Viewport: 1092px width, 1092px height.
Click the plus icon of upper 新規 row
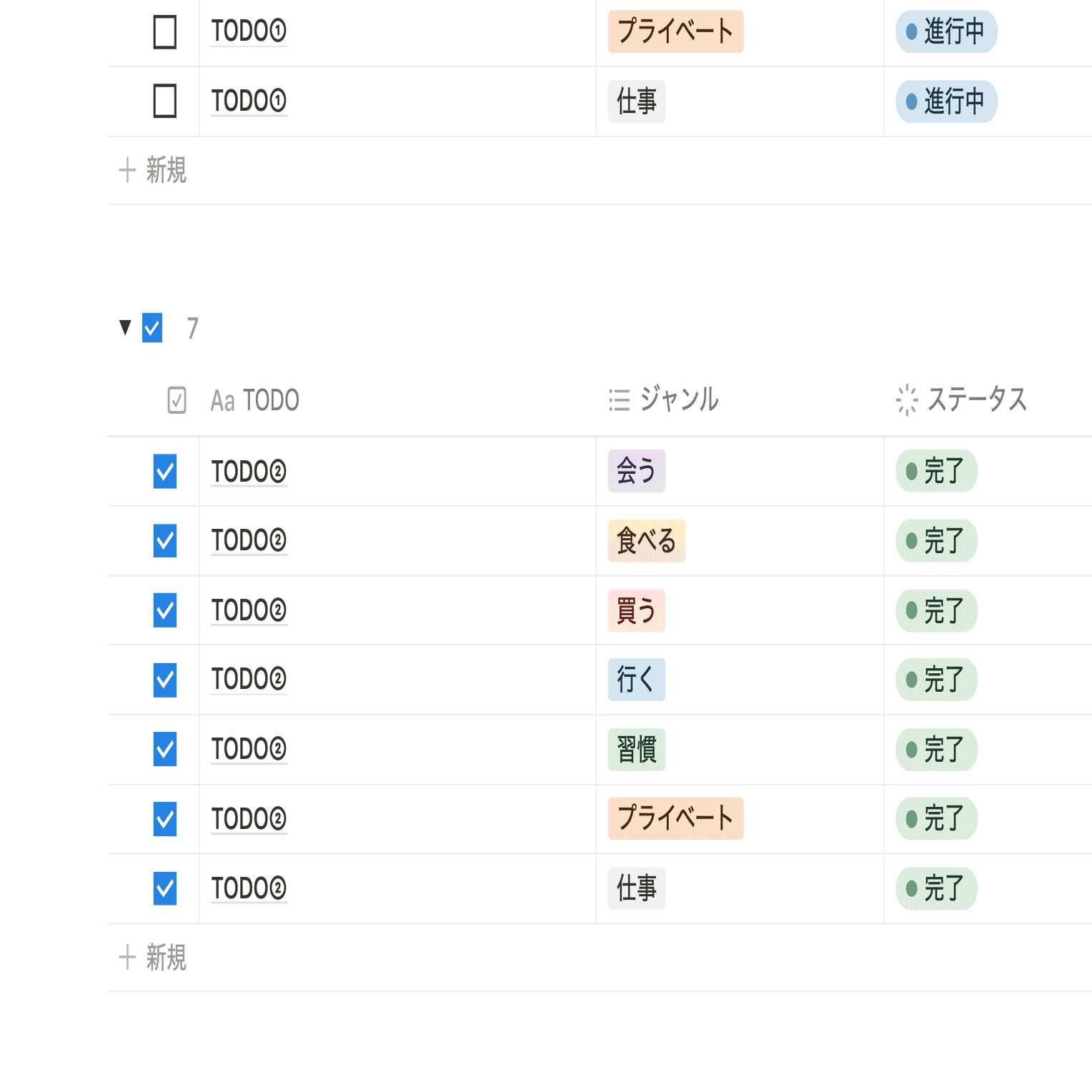point(127,170)
